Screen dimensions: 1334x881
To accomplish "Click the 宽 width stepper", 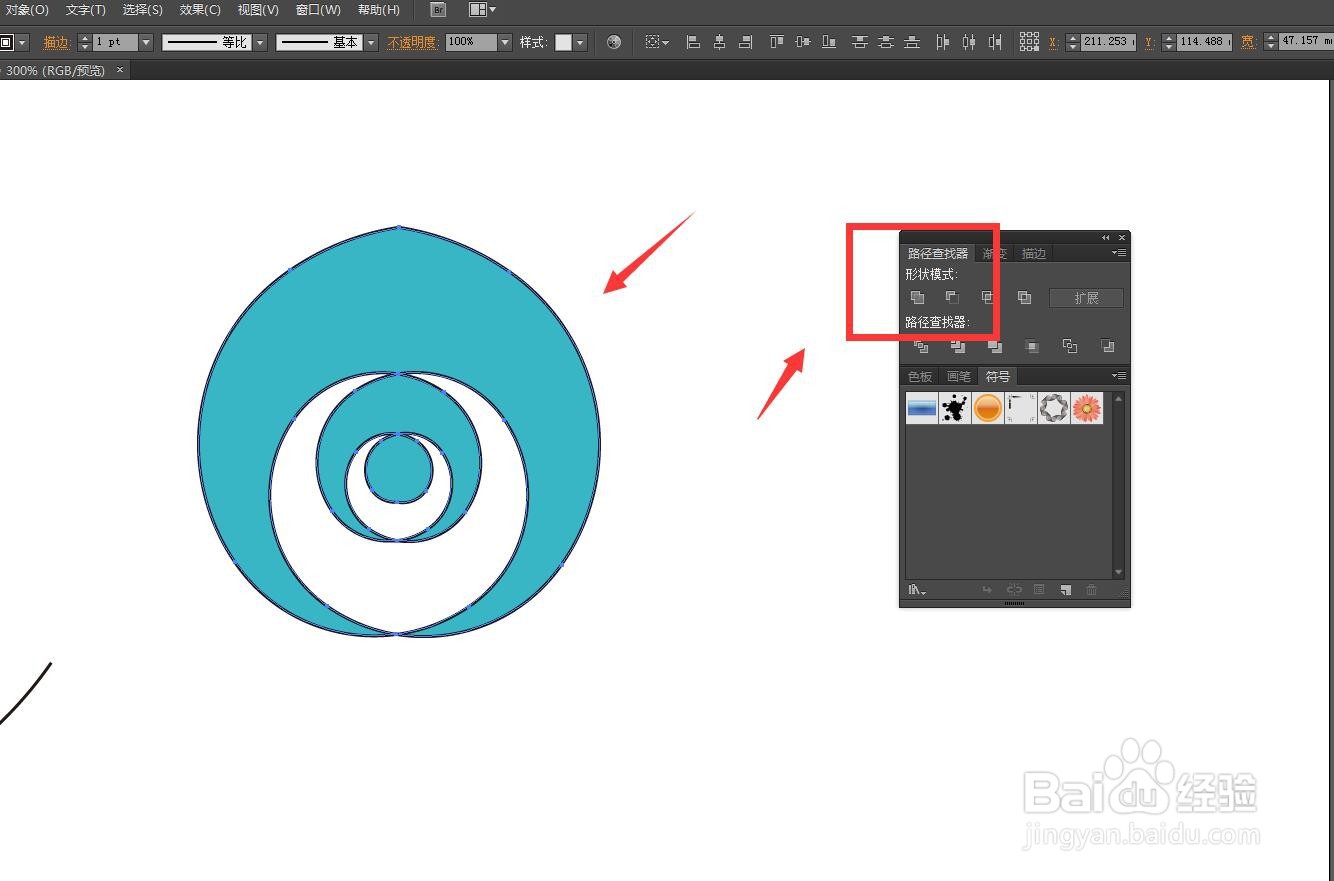I will point(1270,42).
